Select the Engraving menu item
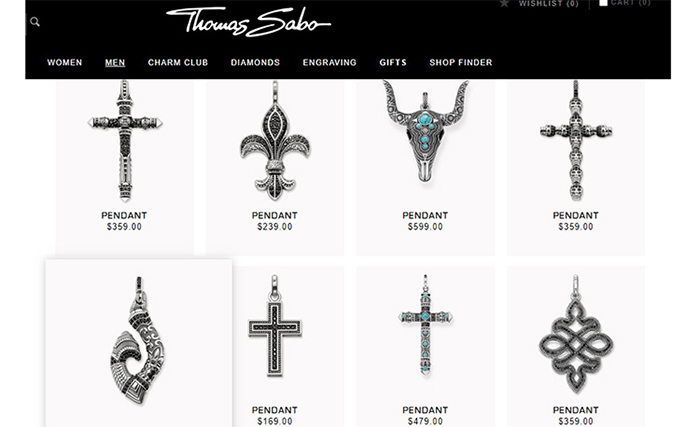The image size is (700, 427). click(x=329, y=63)
